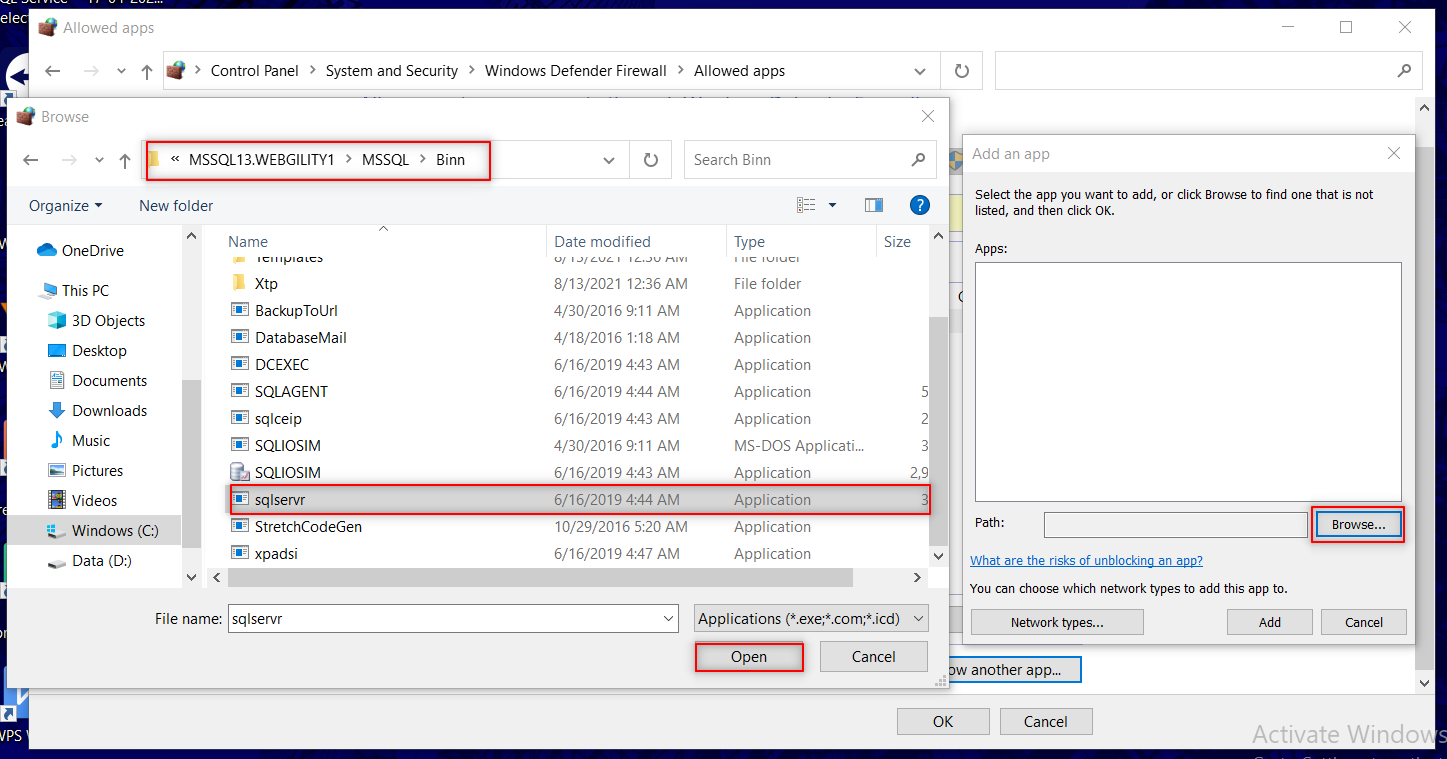Select xpadsi application icon
Viewport: 1447px width, 759px height.
(239, 554)
